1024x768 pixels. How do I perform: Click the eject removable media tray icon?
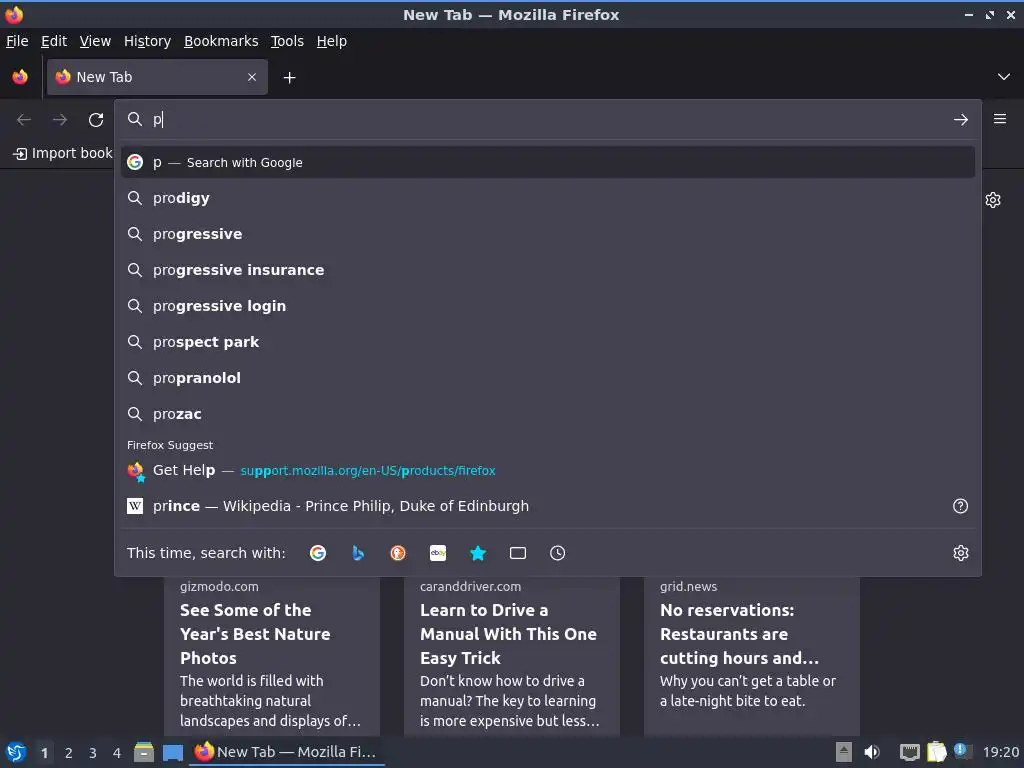point(844,752)
